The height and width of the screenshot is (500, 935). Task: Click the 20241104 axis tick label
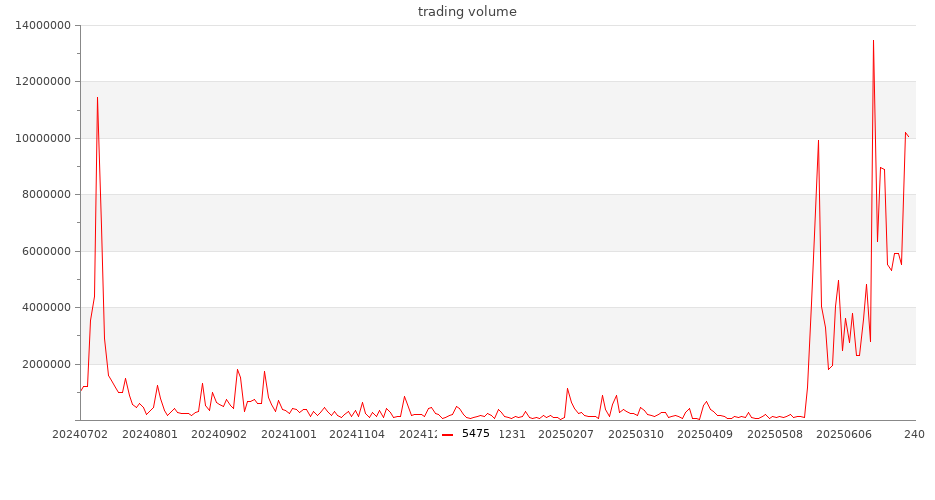[x=357, y=434]
